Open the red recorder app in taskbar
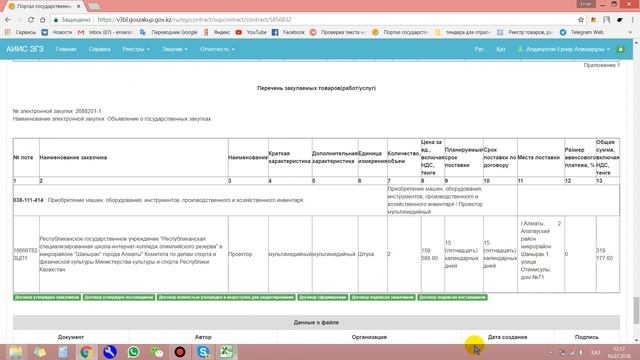The image size is (640, 360). pyautogui.click(x=180, y=352)
